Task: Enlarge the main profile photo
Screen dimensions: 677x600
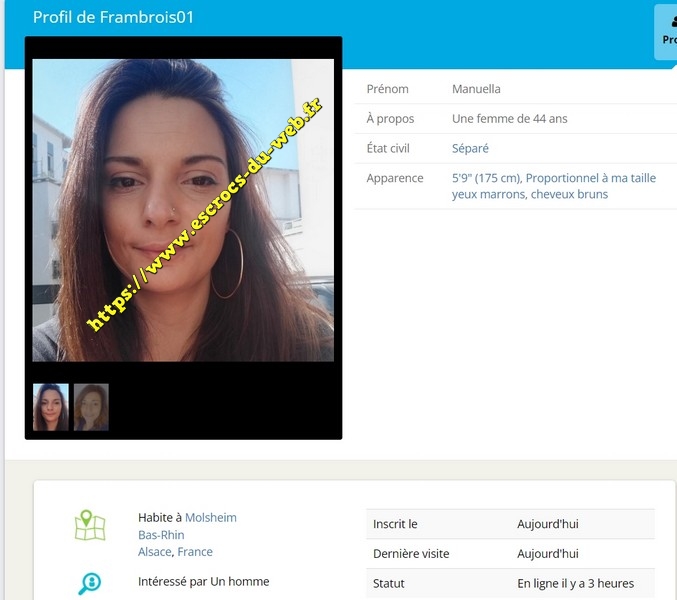Action: click(x=183, y=210)
